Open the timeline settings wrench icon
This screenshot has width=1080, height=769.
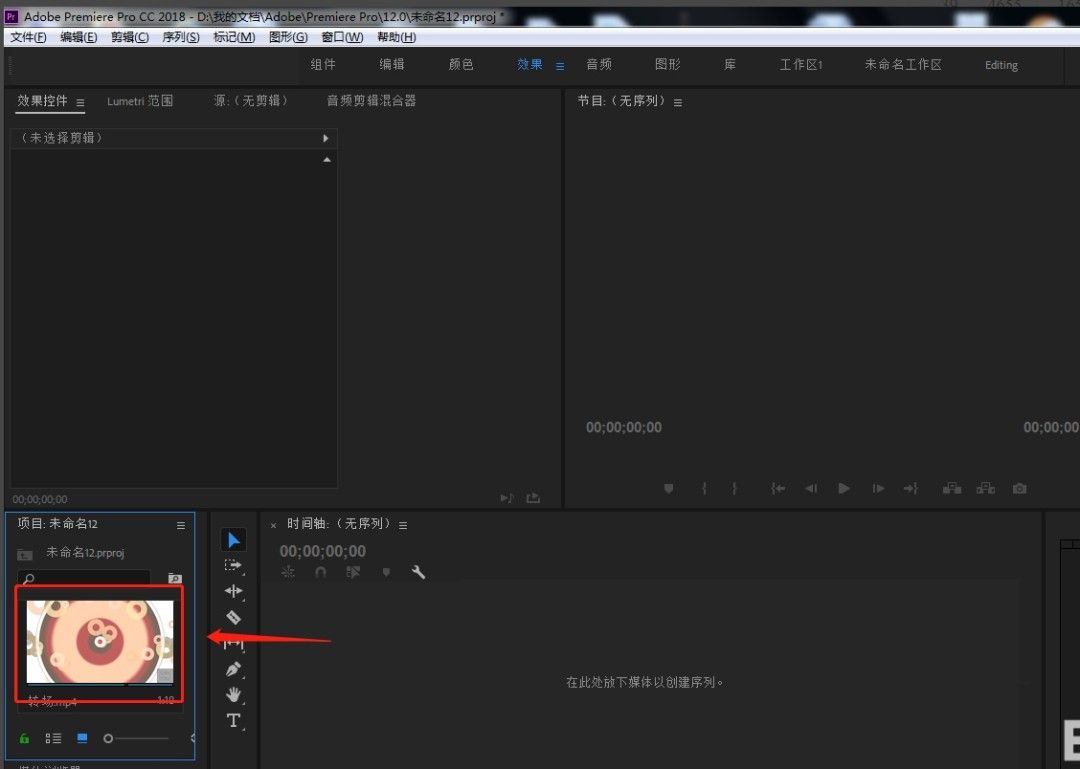(418, 572)
